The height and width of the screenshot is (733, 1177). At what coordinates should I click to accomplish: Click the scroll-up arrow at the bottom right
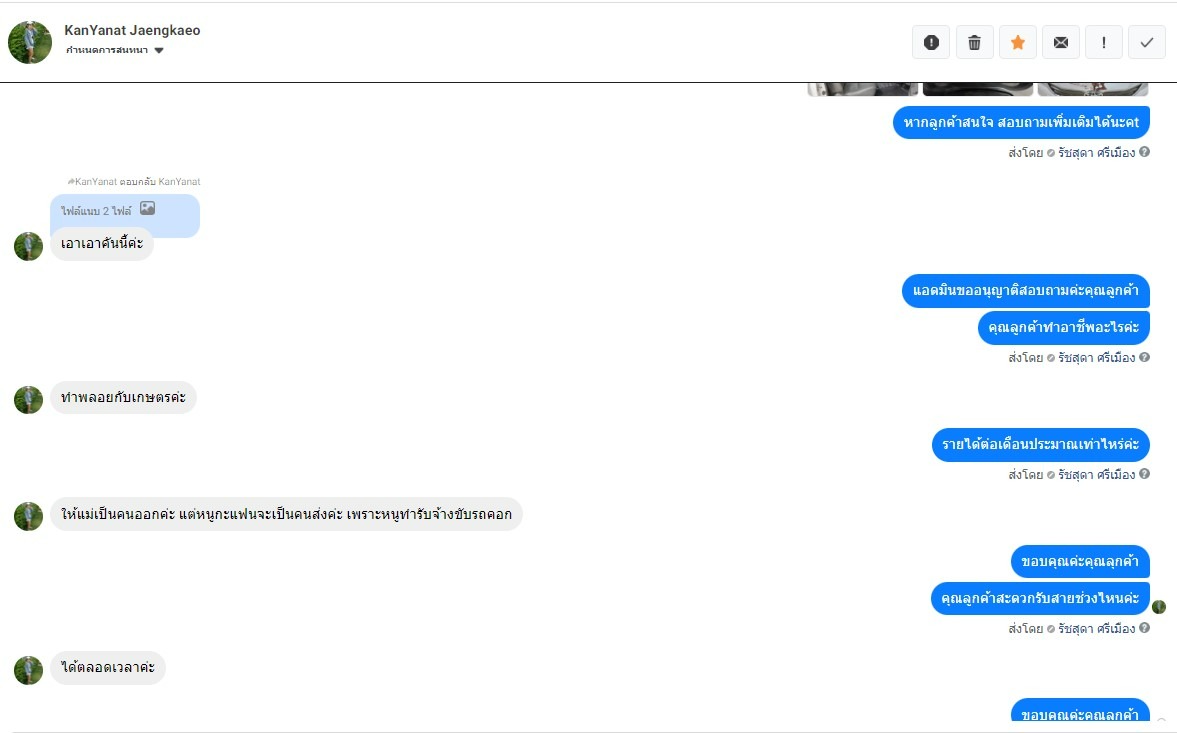click(1162, 720)
